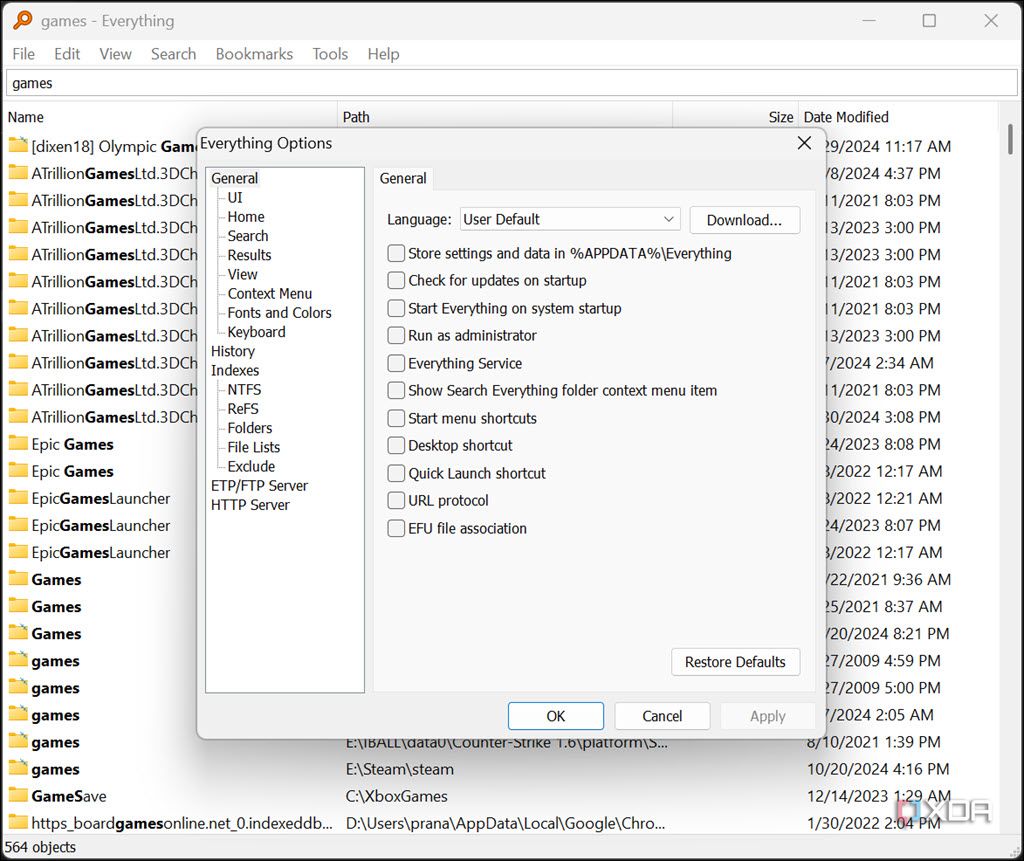Sort results by Size column header
The width and height of the screenshot is (1024, 861).
[735, 117]
